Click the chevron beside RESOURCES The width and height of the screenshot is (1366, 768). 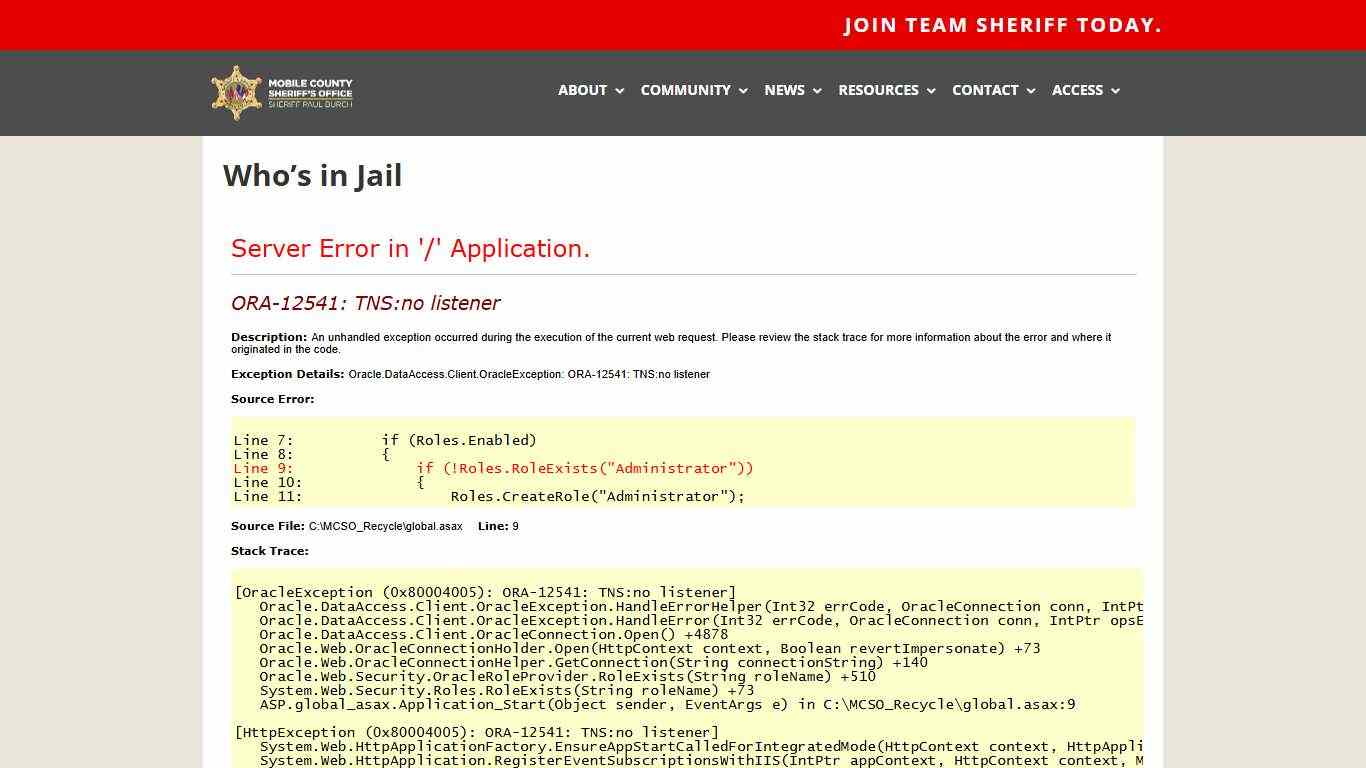tap(931, 91)
